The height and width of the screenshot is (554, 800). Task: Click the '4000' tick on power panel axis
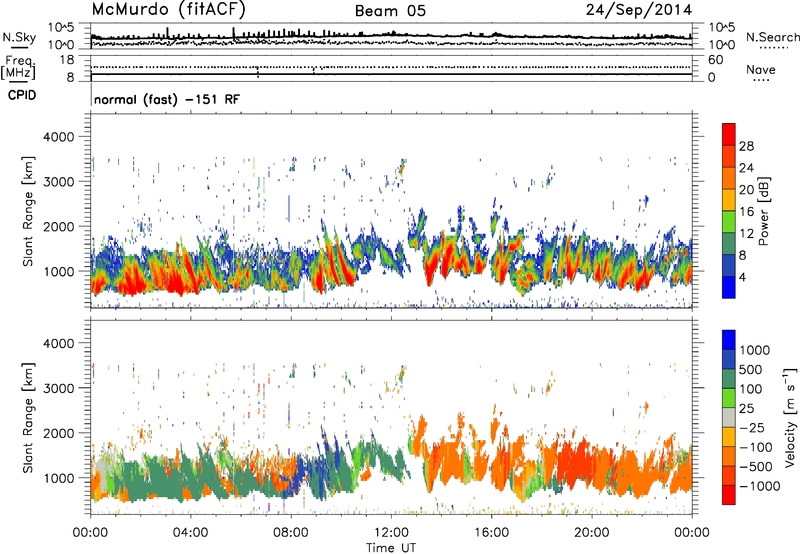pyautogui.click(x=59, y=137)
